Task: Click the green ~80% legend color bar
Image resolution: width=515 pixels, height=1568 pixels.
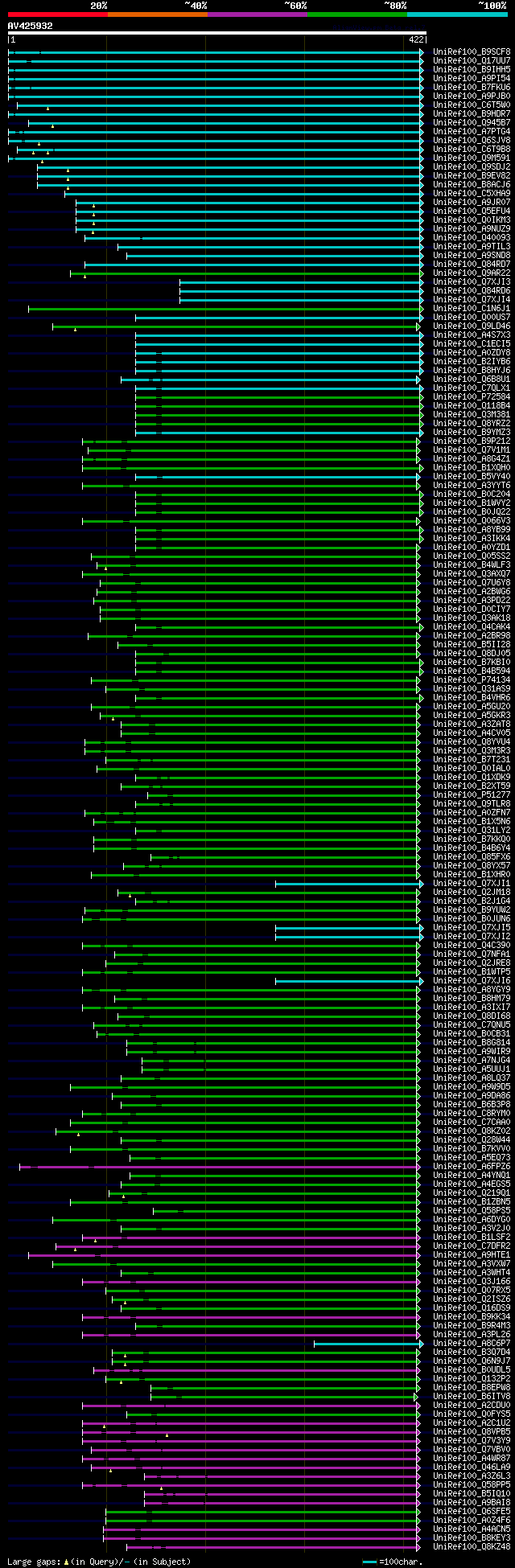Action: click(357, 14)
